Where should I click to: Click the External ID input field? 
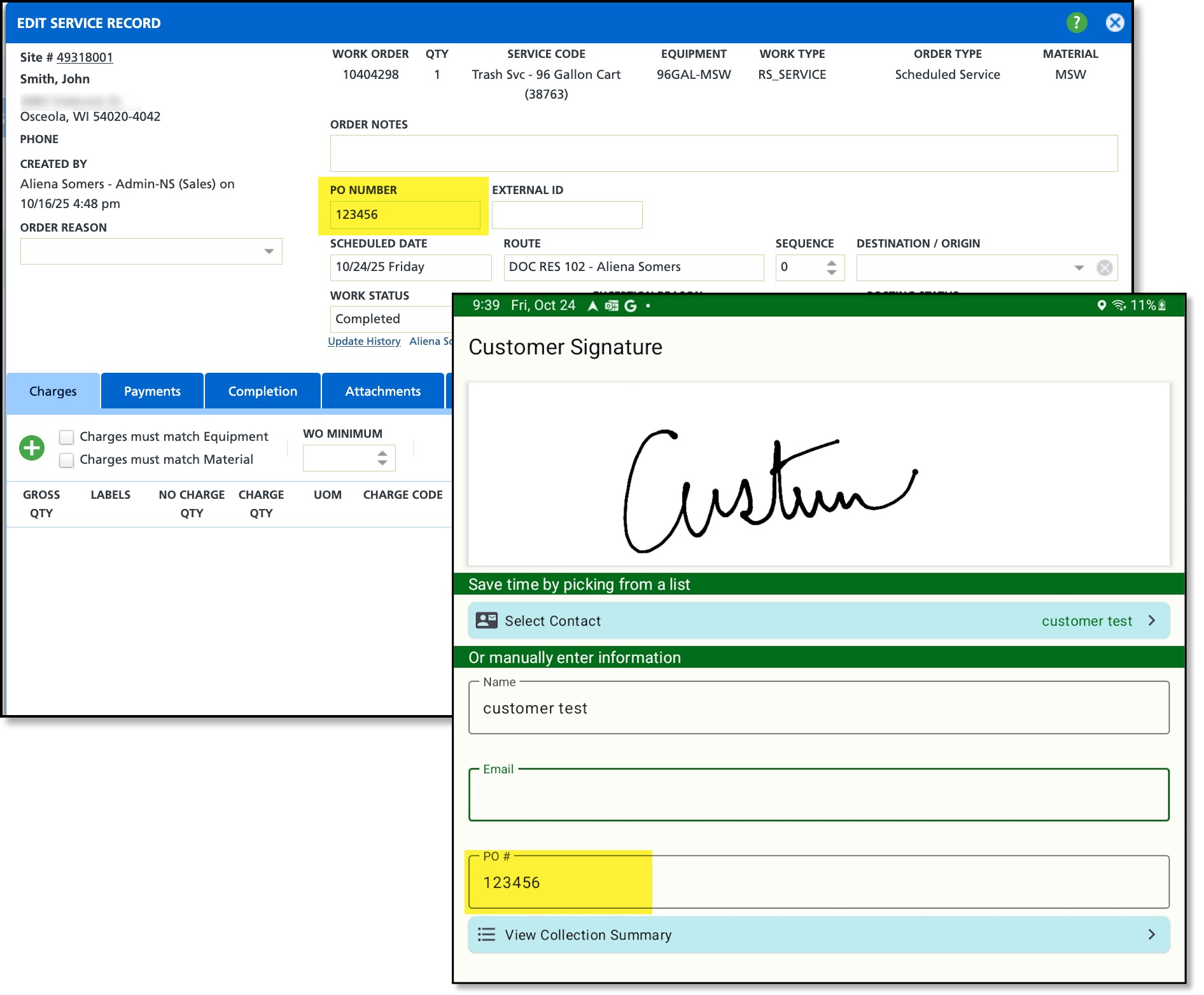pyautogui.click(x=567, y=215)
